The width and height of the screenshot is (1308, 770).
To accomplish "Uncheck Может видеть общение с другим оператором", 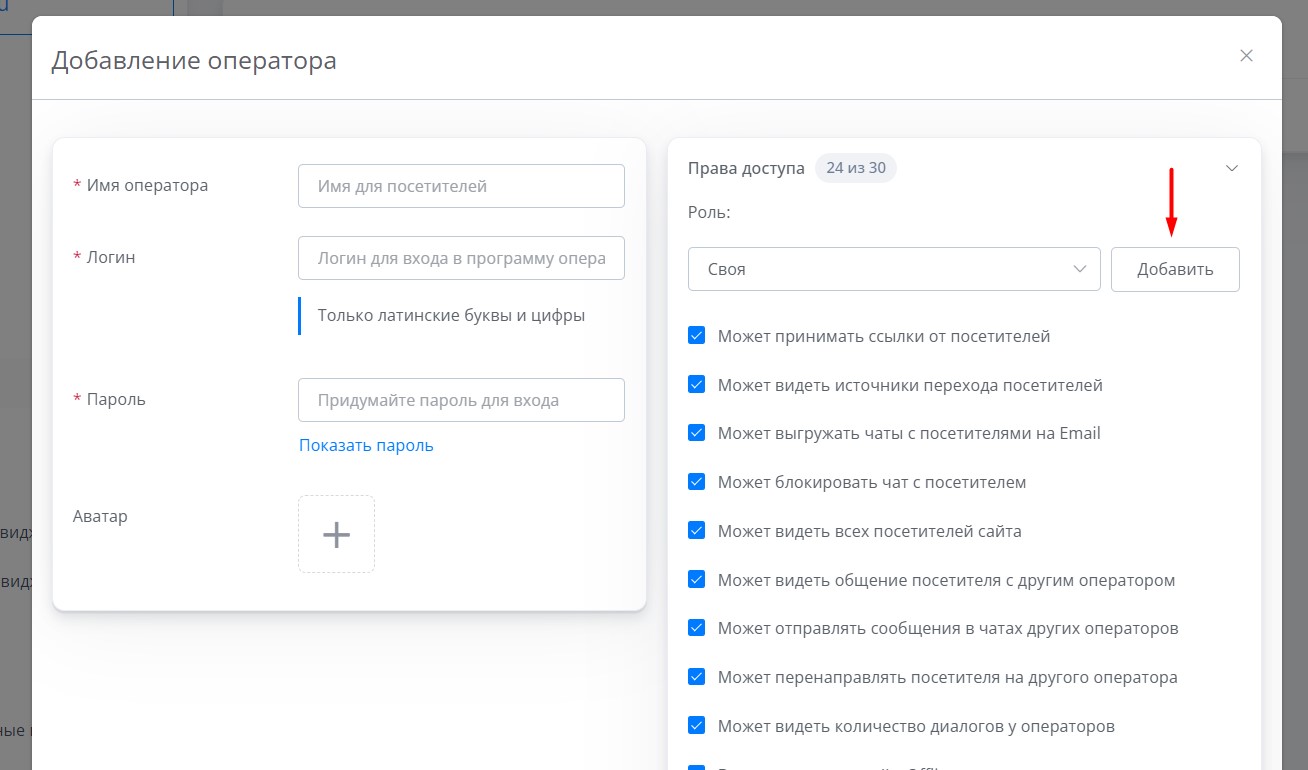I will 697,580.
